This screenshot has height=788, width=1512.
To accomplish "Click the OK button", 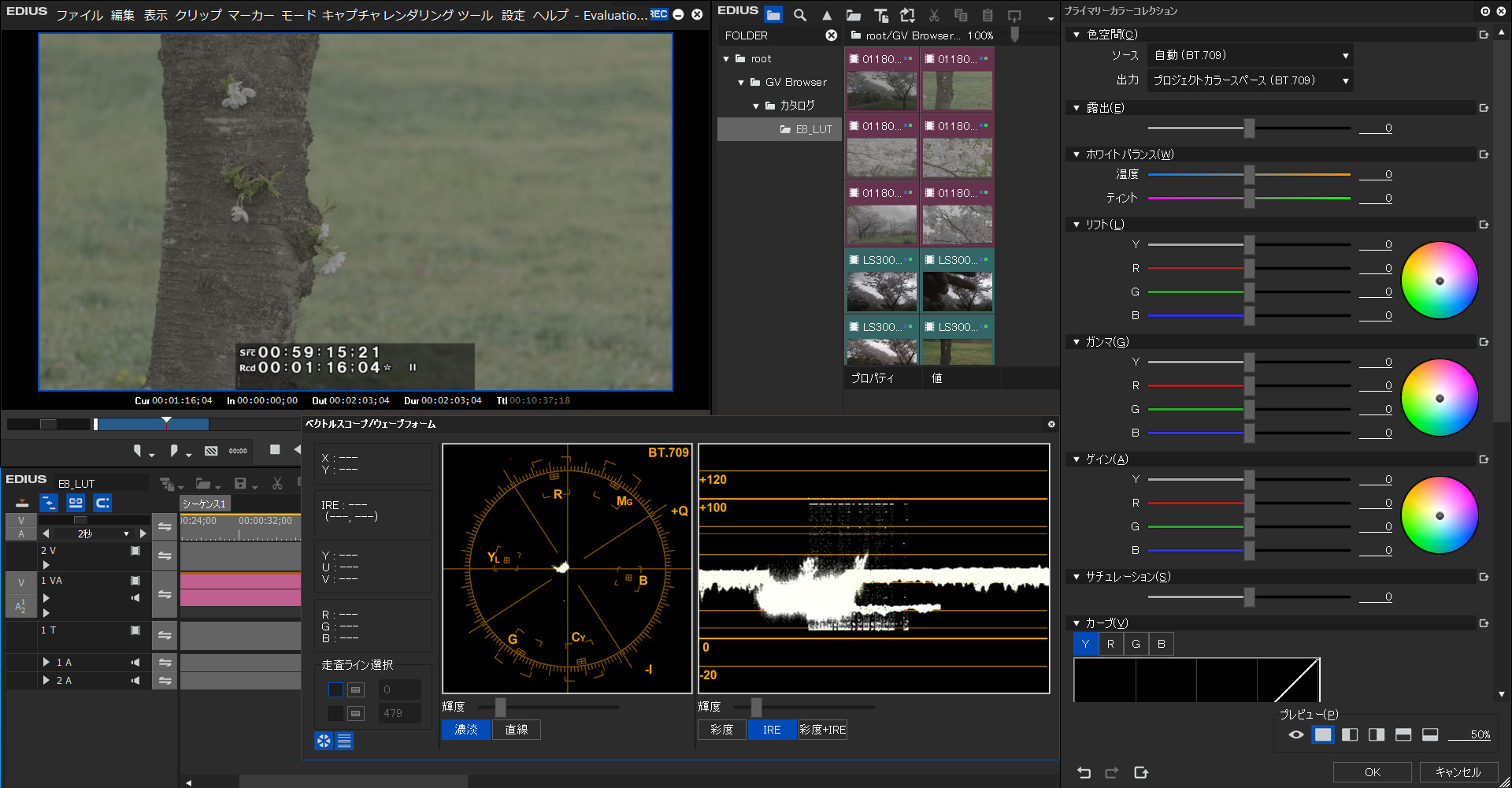I will (1372, 772).
